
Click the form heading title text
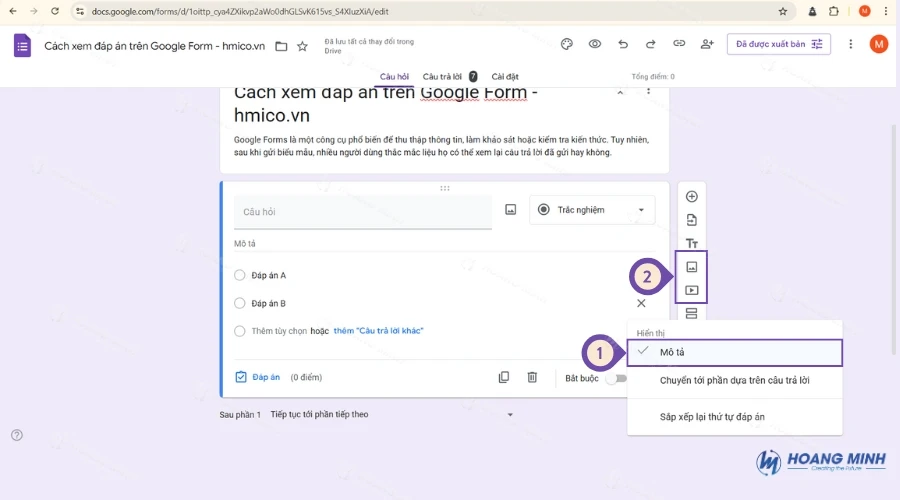[386, 104]
